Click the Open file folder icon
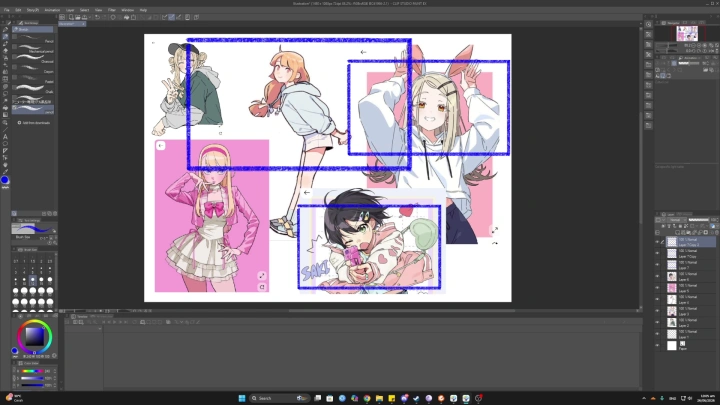 78,17
